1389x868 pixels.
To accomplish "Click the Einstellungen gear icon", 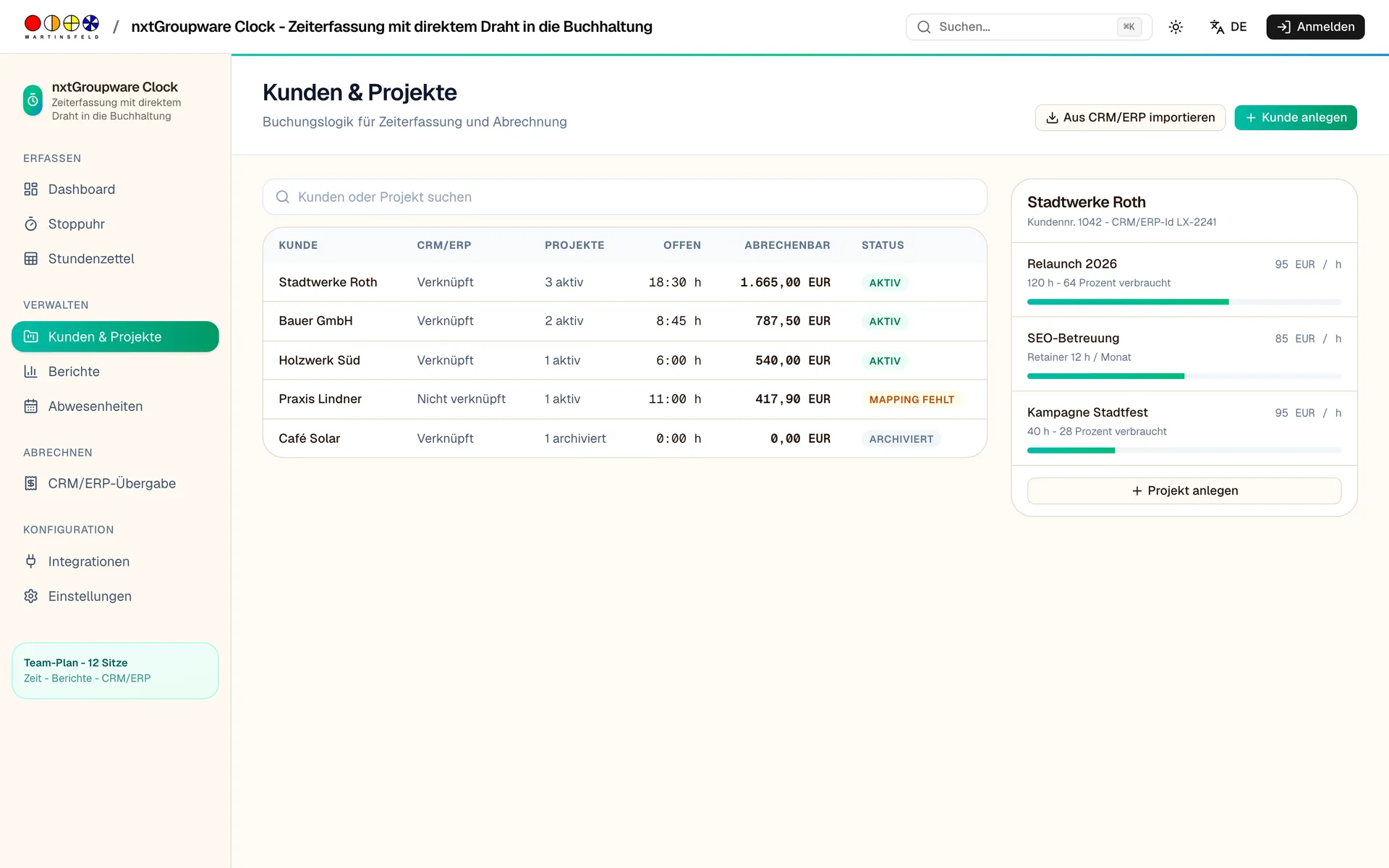I will pos(30,596).
